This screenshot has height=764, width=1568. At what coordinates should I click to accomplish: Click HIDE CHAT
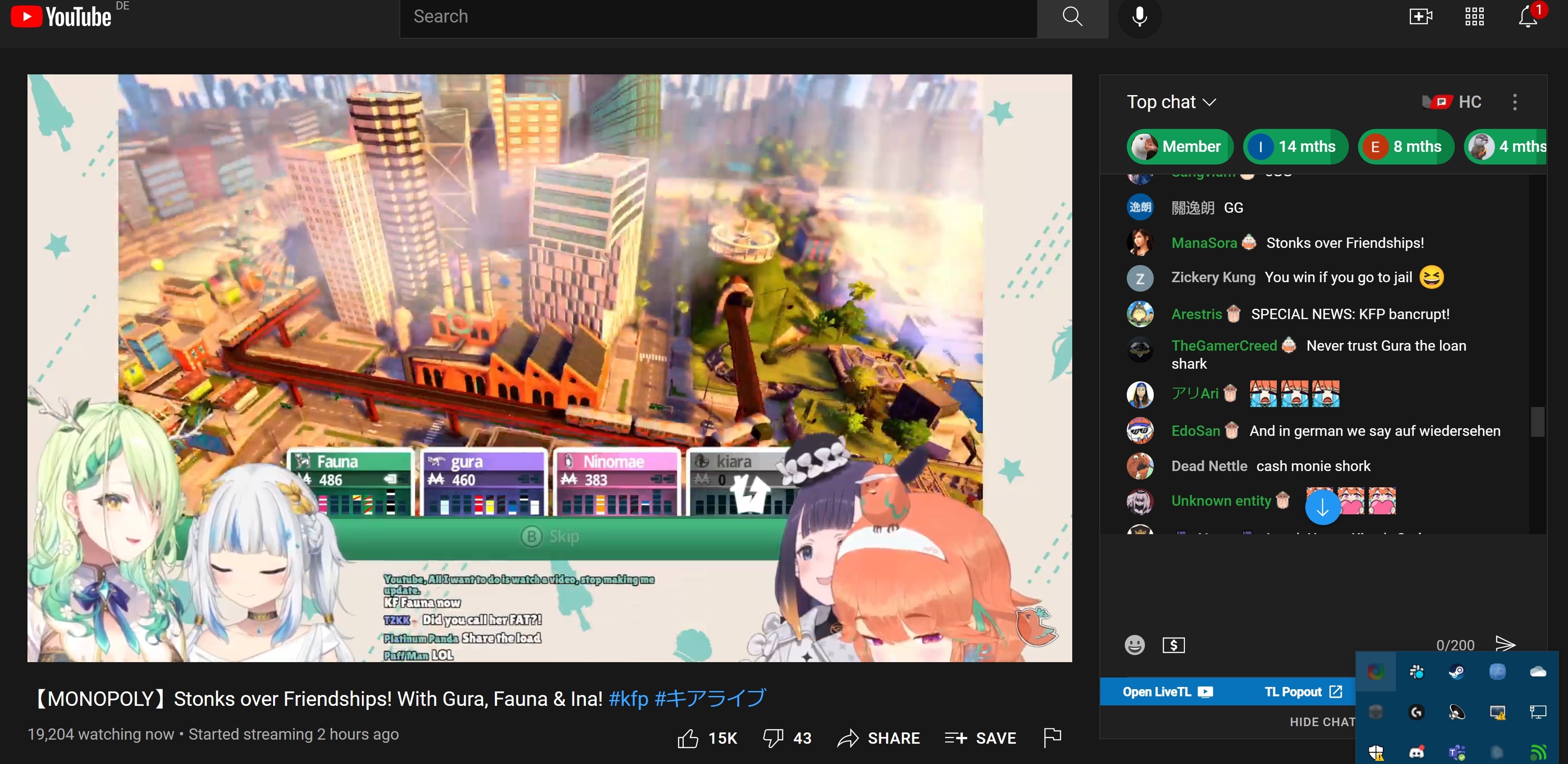tap(1322, 722)
